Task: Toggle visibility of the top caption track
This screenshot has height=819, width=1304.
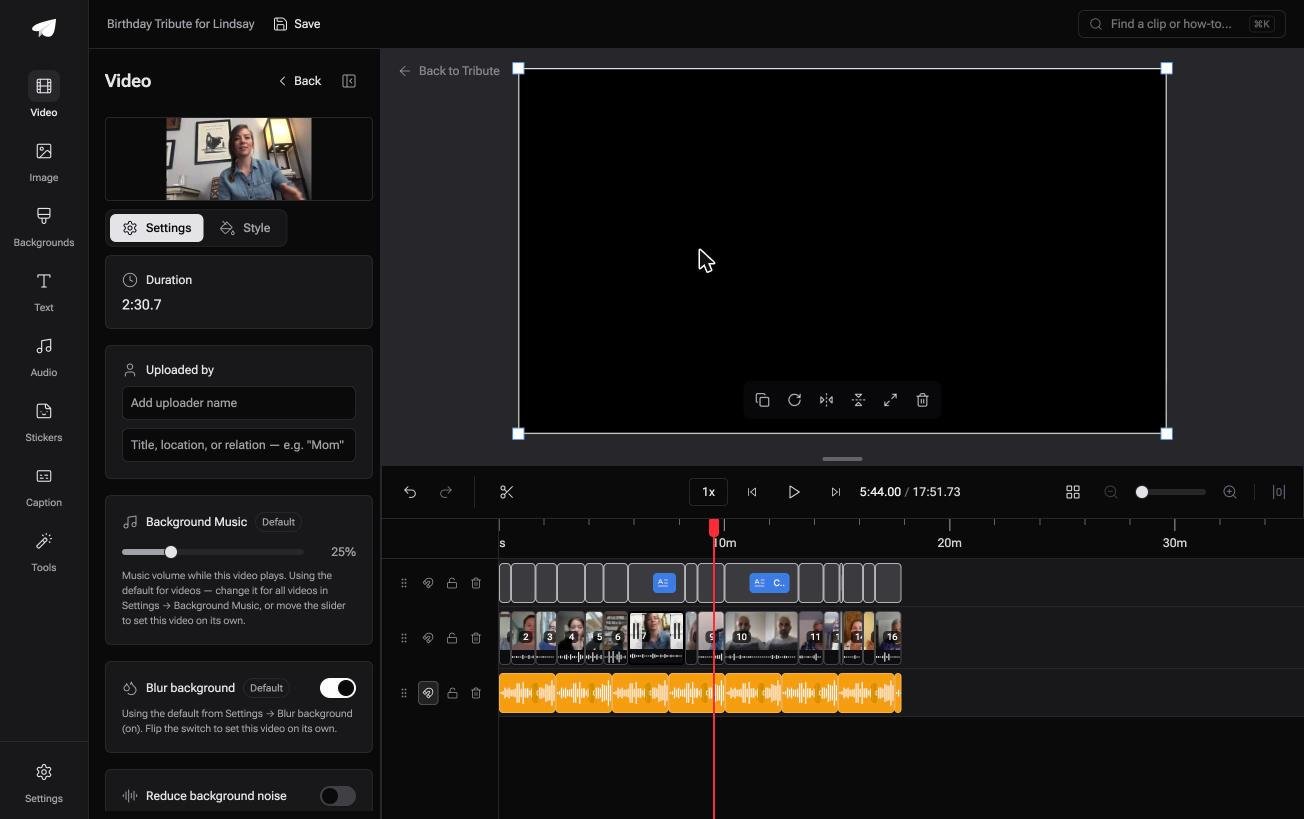Action: [428, 583]
